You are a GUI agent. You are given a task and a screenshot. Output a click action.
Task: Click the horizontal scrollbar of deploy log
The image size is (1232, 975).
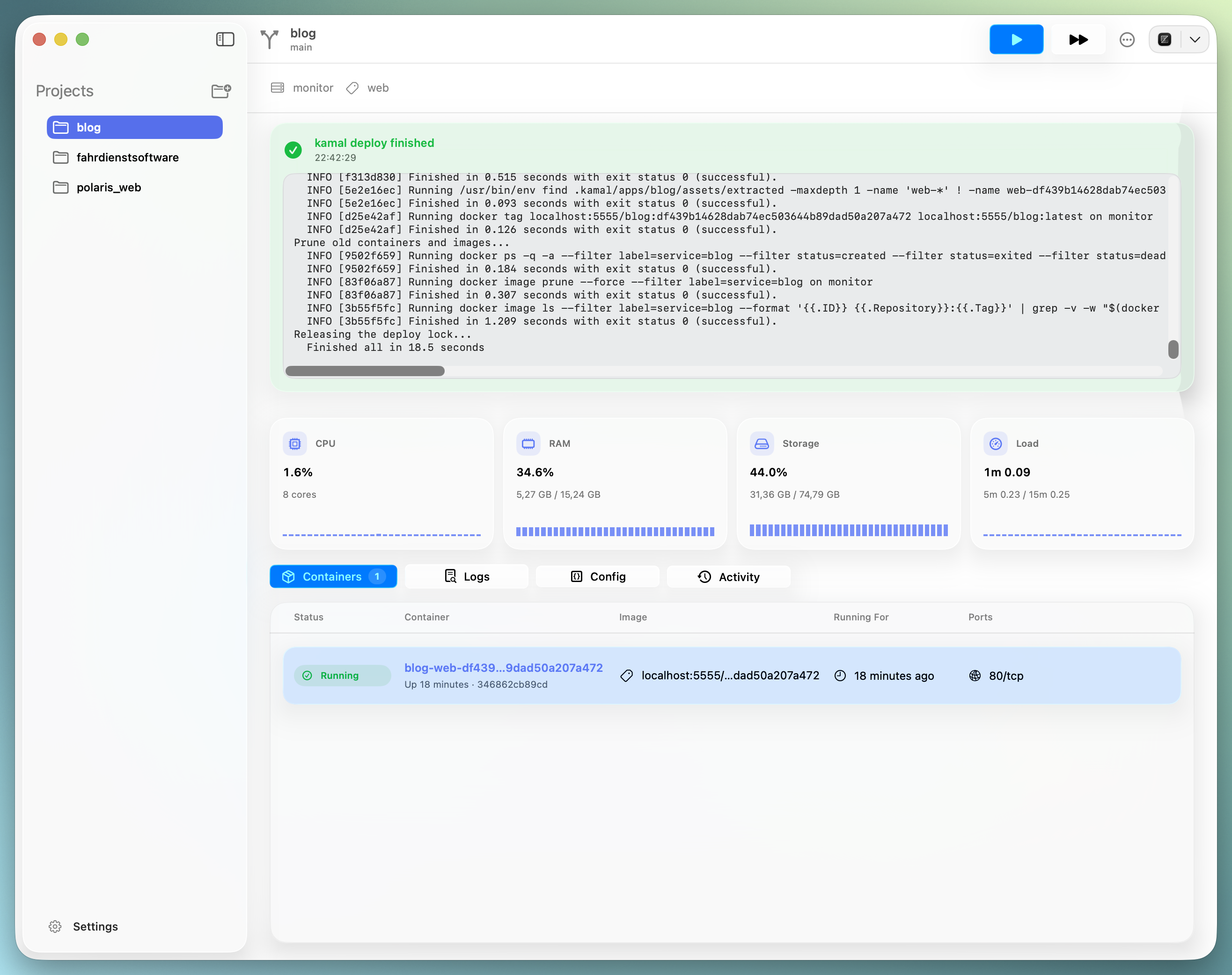(x=365, y=371)
